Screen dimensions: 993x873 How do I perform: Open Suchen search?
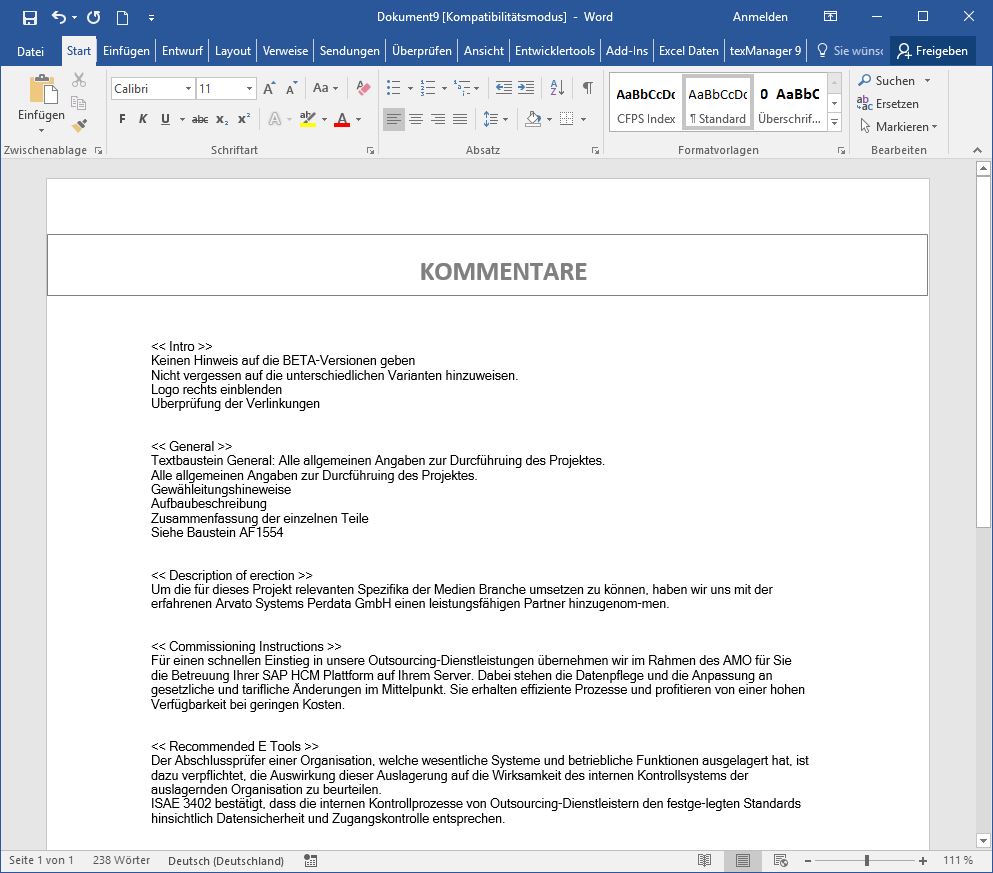[x=887, y=80]
